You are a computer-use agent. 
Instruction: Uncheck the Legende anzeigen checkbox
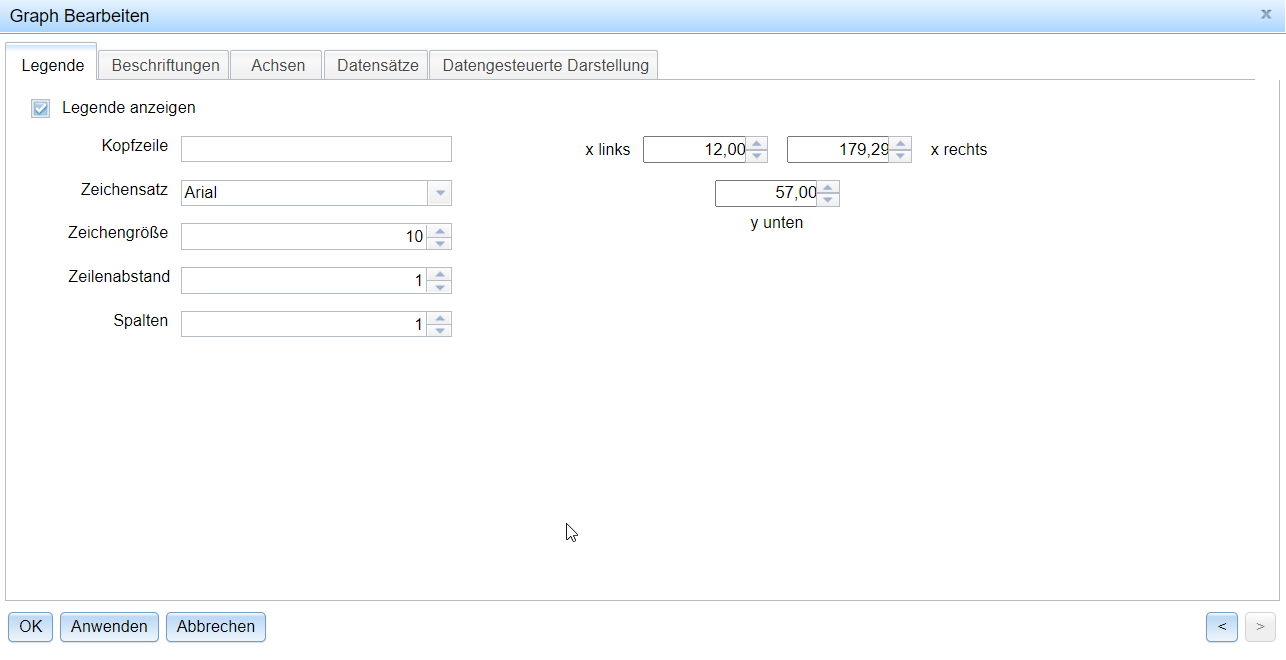(40, 108)
